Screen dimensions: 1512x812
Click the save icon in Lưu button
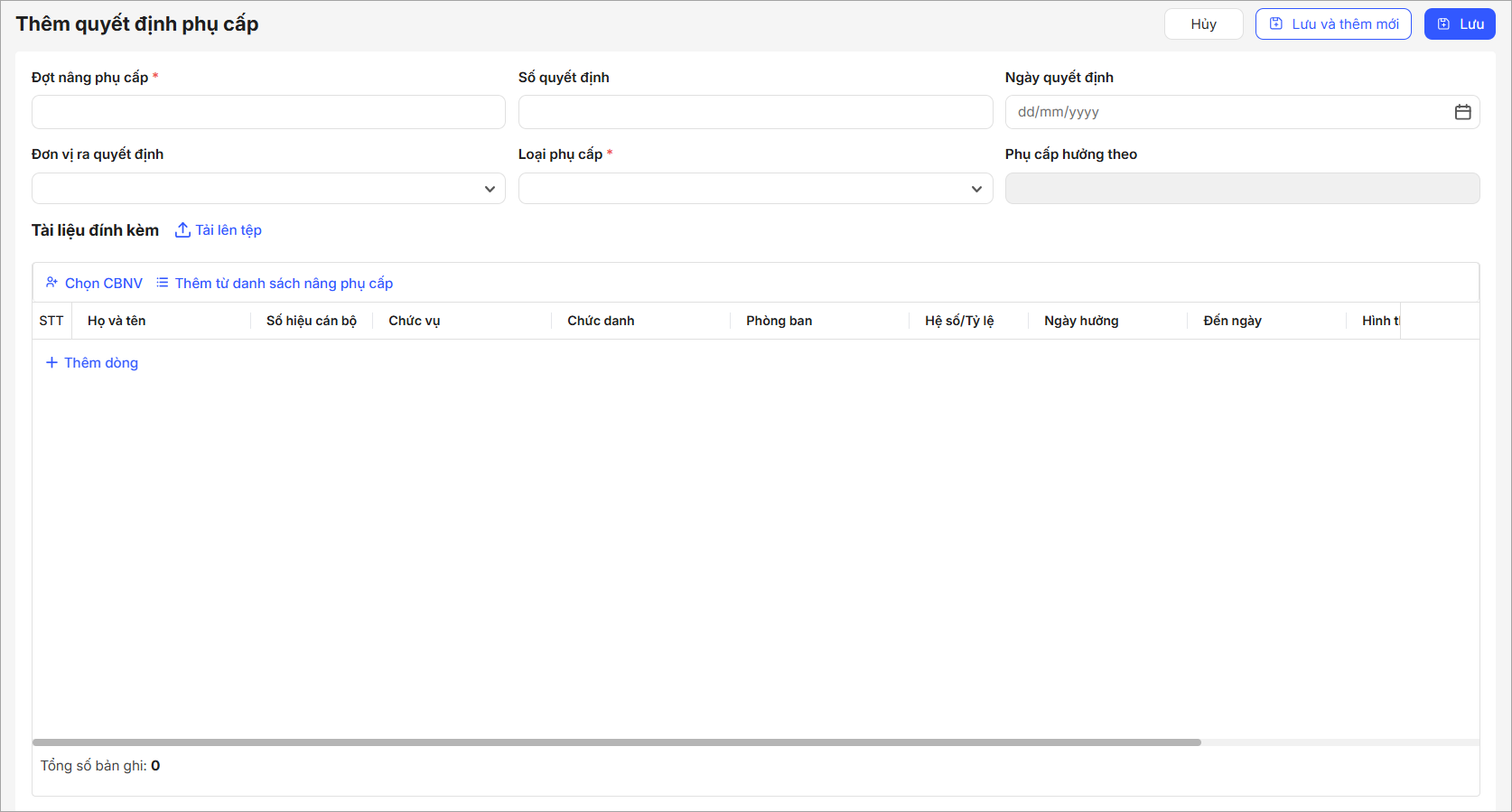tap(1443, 24)
